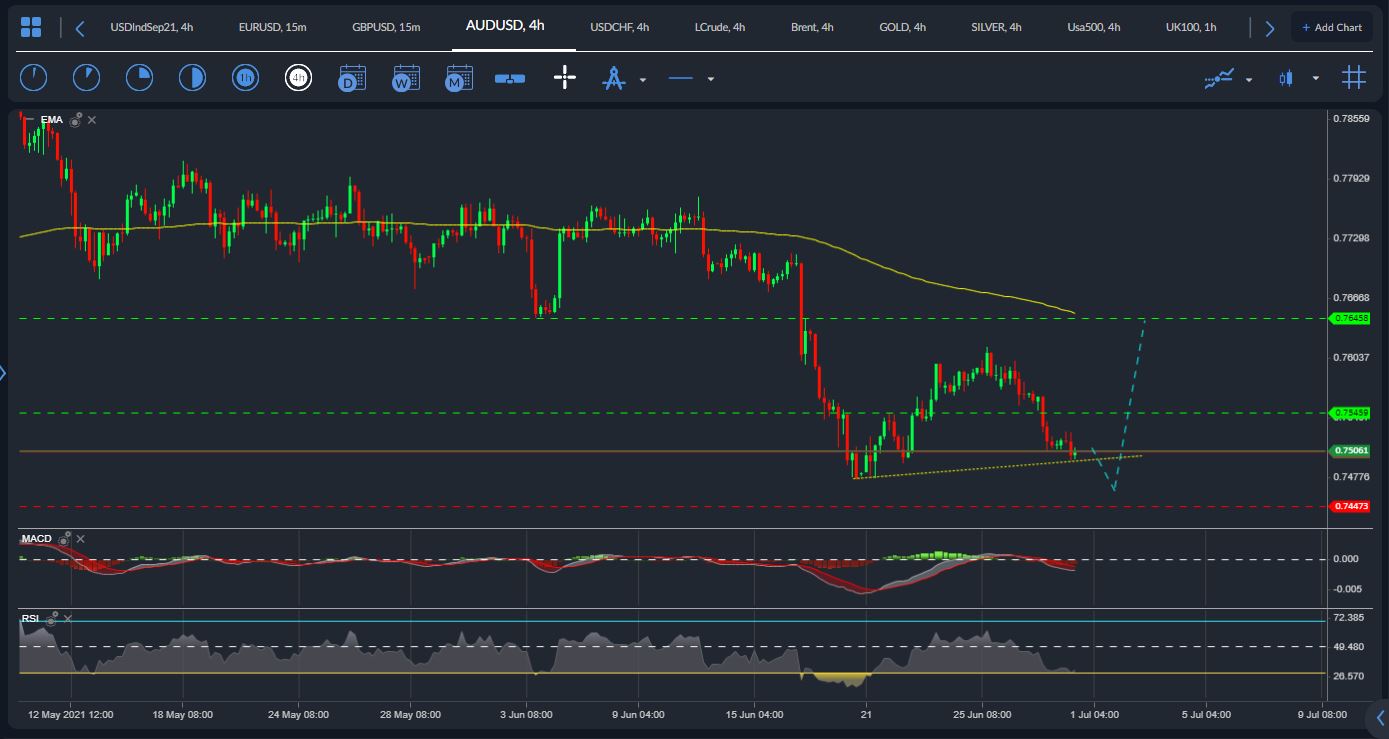Click the 25 Jun 08:00 time label
Viewport: 1389px width, 739px height.
(982, 715)
